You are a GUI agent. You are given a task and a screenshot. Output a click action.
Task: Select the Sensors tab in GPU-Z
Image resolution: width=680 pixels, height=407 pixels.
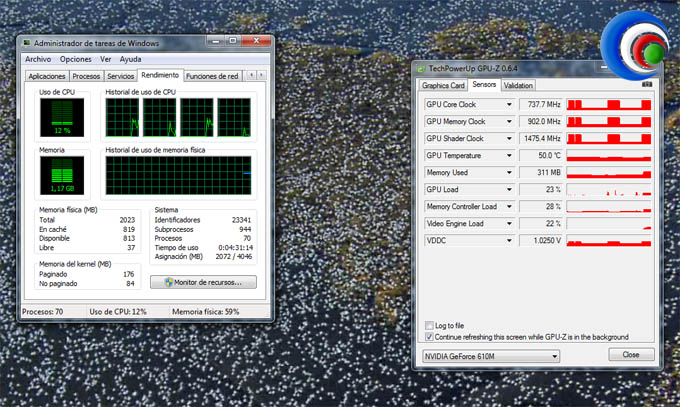pyautogui.click(x=484, y=85)
